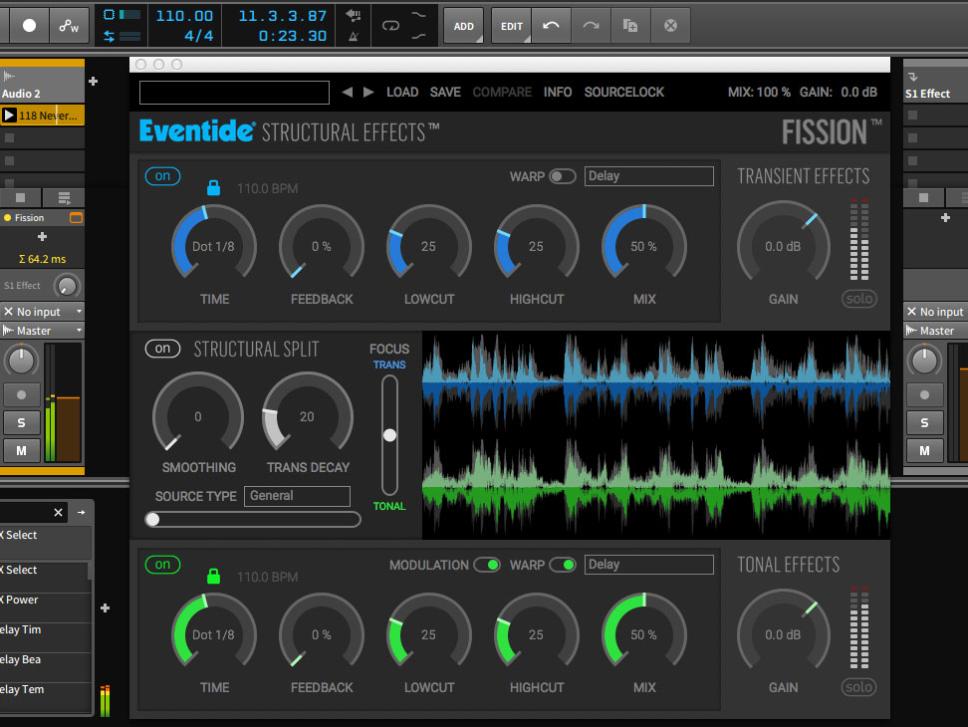Click the blue tempo lock icon

coord(213,187)
